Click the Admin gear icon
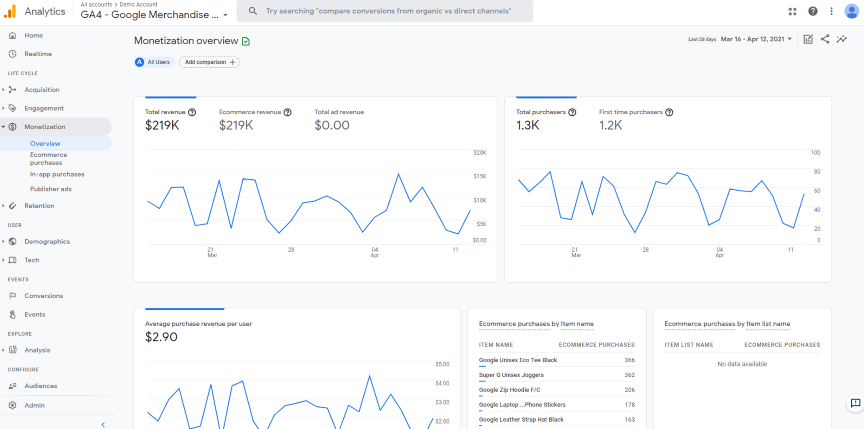This screenshot has height=429, width=864. pyautogui.click(x=12, y=405)
